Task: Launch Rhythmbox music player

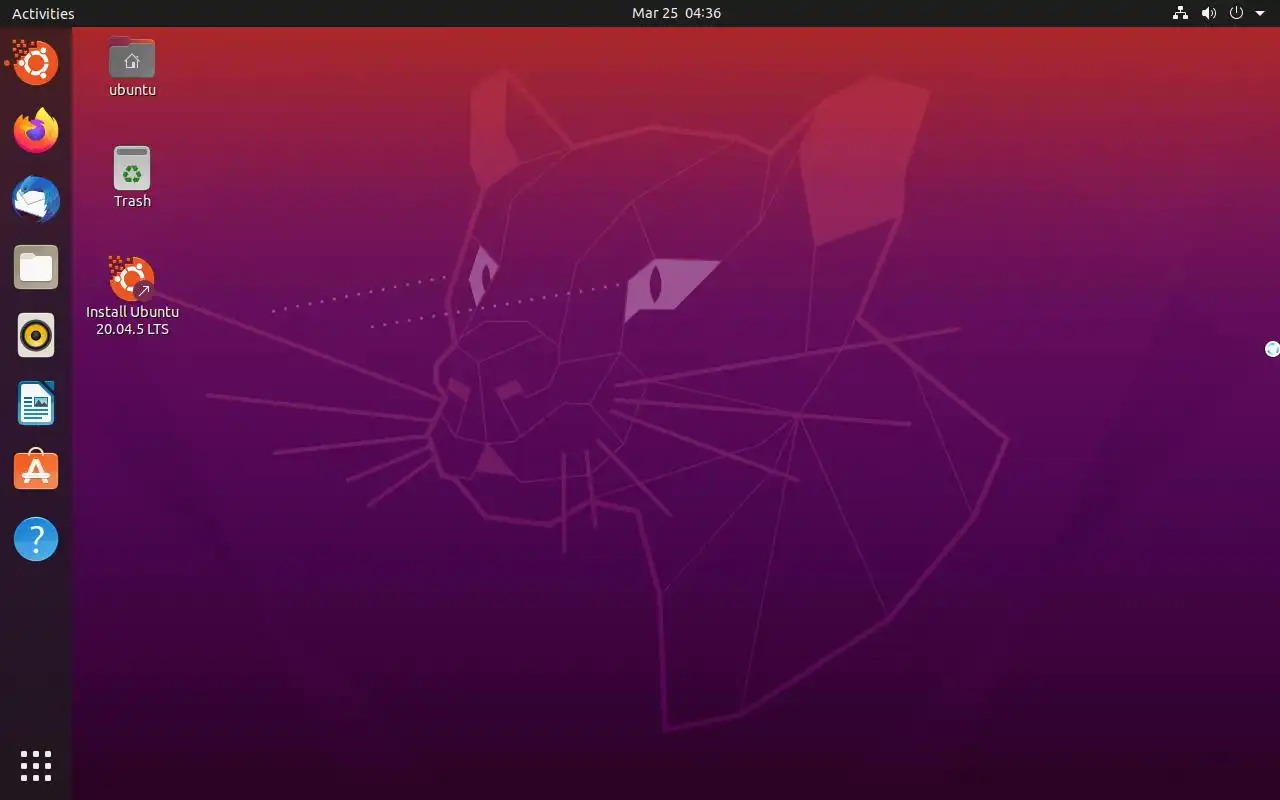Action: click(36, 335)
